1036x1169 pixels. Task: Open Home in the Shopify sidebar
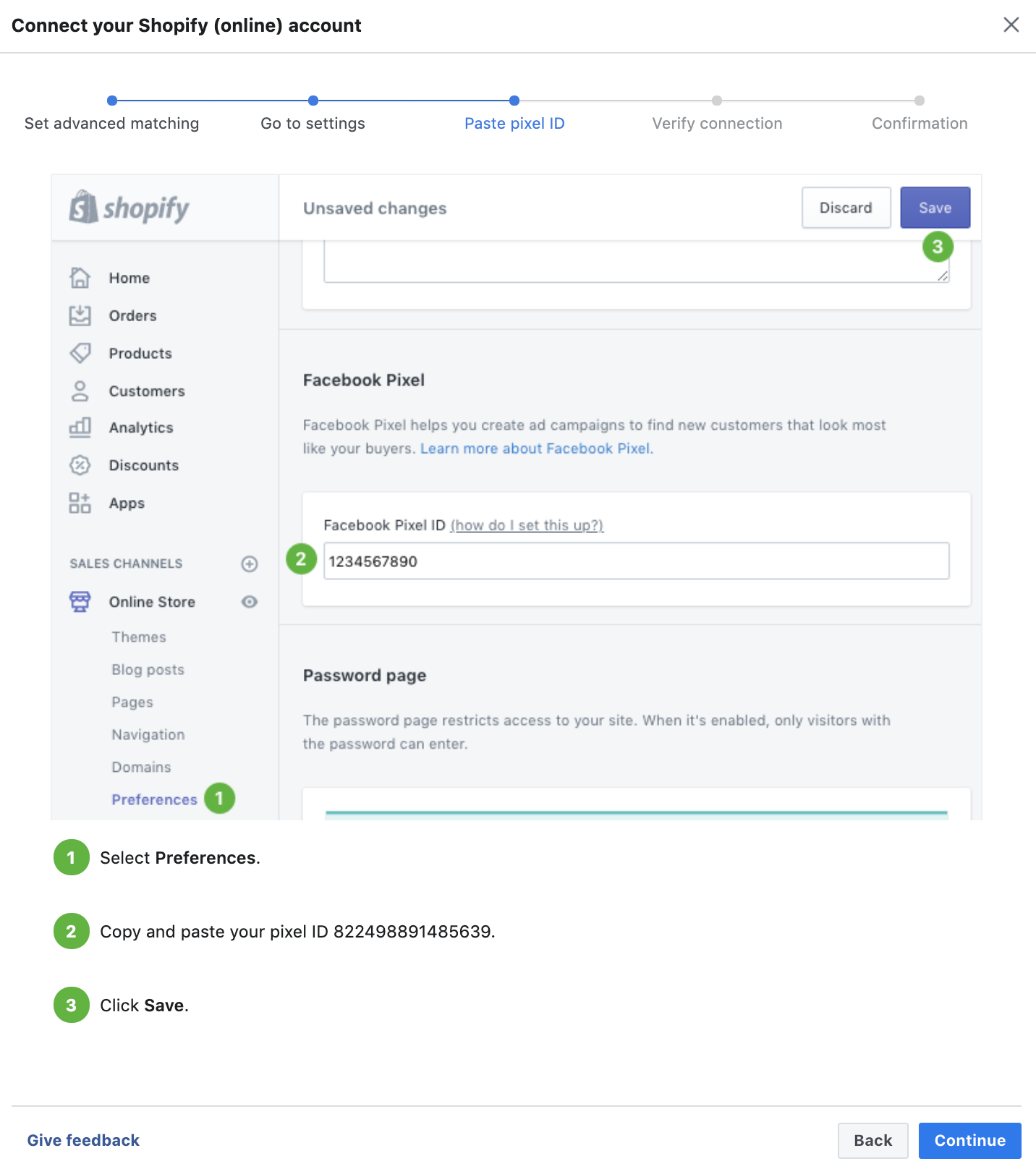[129, 278]
